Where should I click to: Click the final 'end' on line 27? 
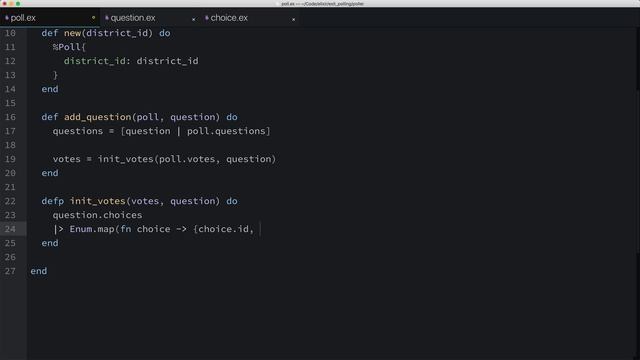[x=38, y=271]
